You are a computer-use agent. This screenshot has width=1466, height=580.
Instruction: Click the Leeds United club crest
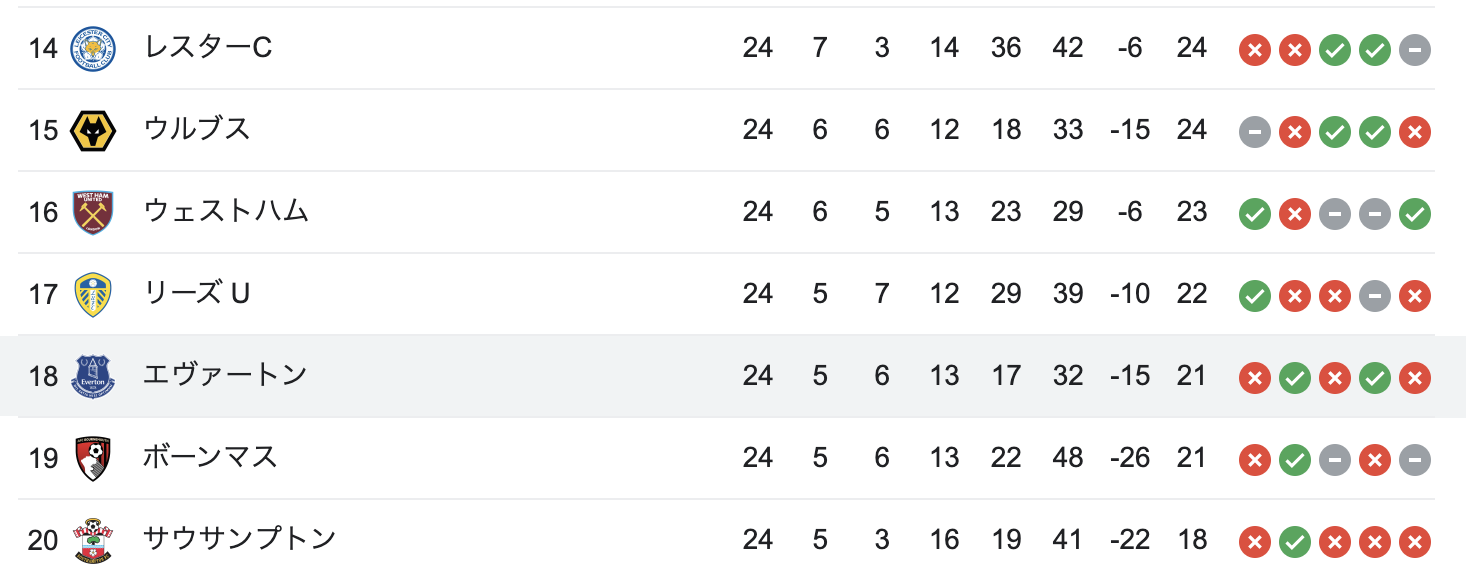click(93, 295)
